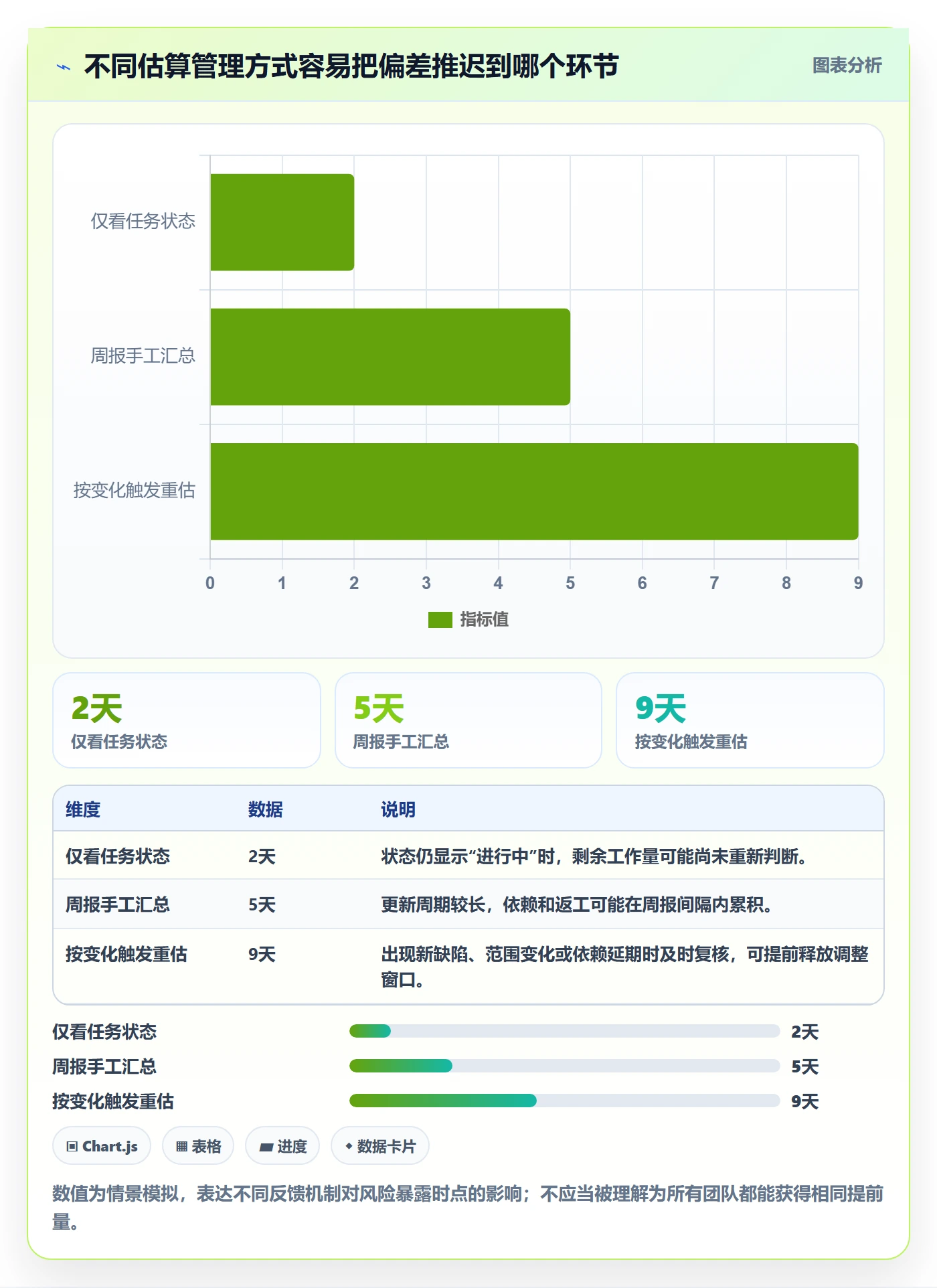Select the 5天 data card
The width and height of the screenshot is (937, 1288).
(468, 720)
